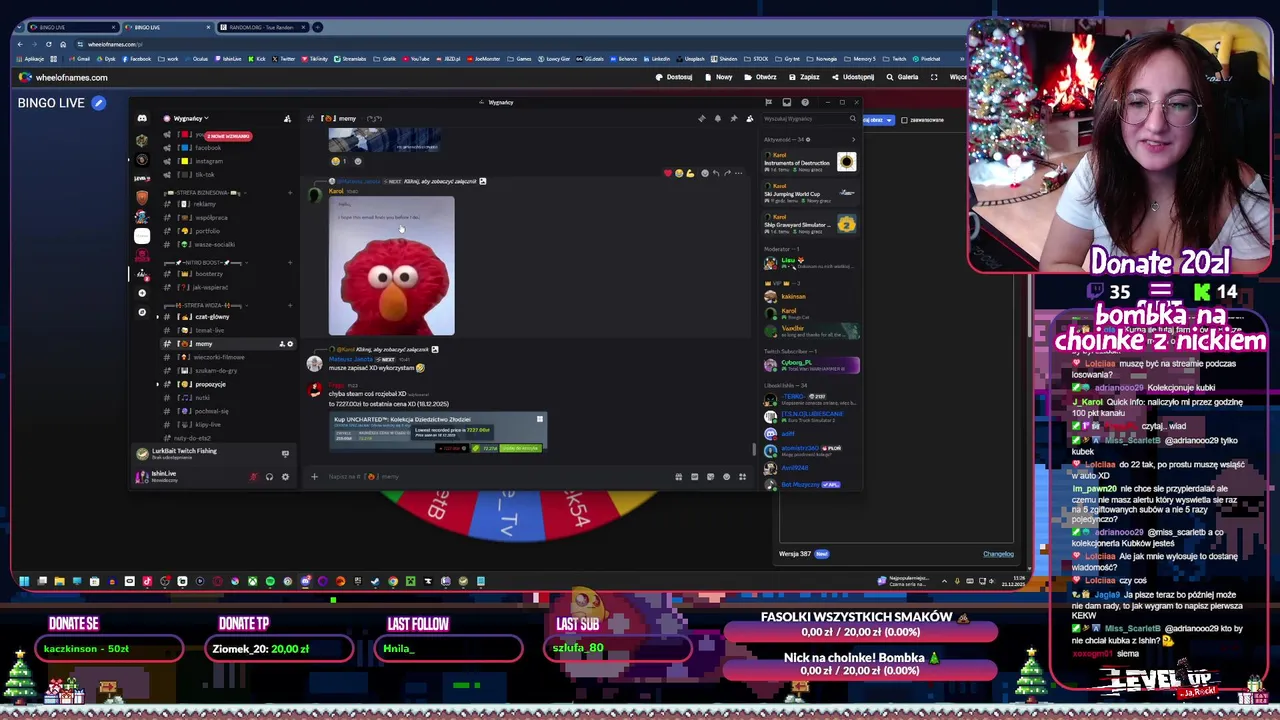Click Kliknij, aby zobaczyć załącznik on Karol's message
This screenshot has width=1280, height=720.
(x=439, y=181)
